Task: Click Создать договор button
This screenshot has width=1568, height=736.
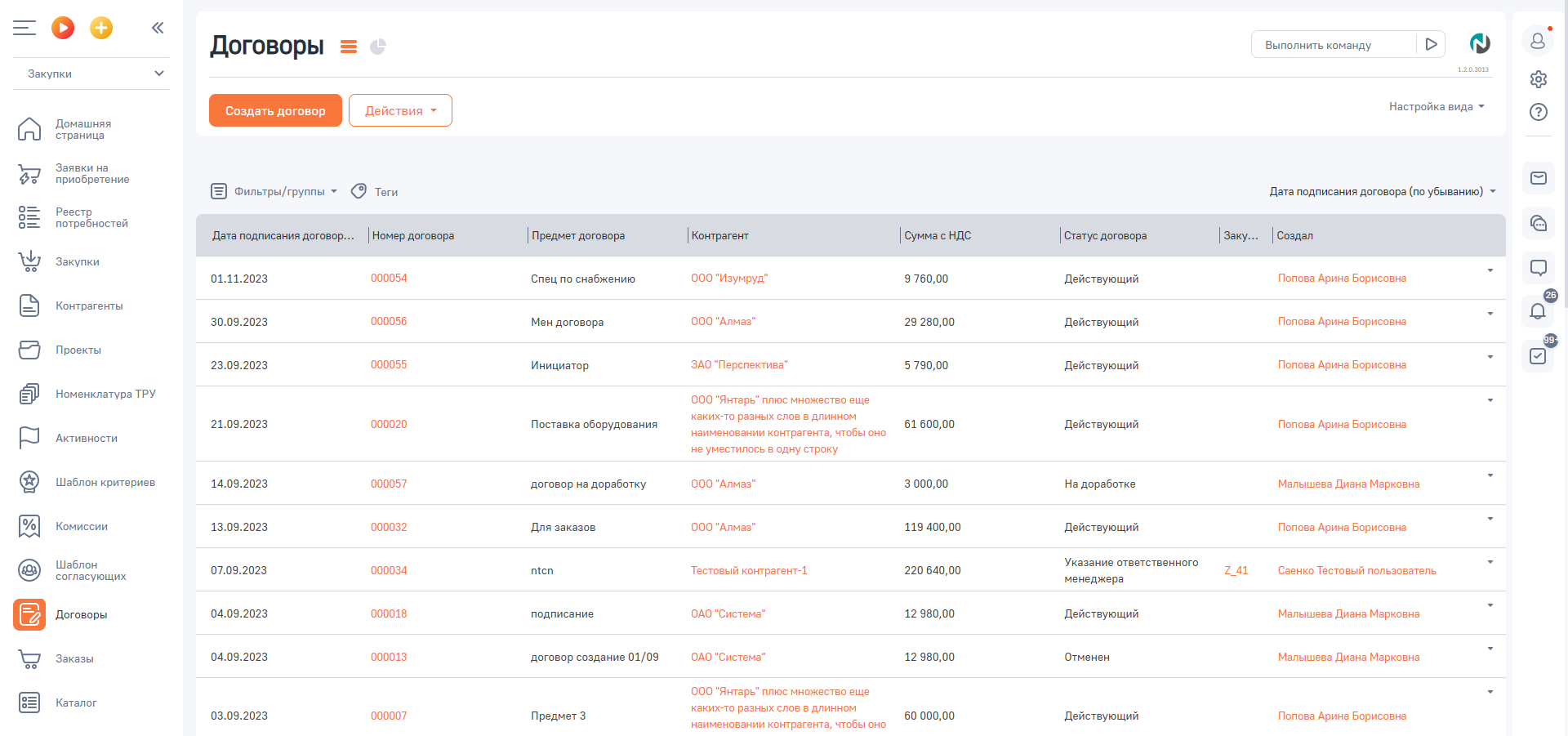Action: (x=275, y=110)
